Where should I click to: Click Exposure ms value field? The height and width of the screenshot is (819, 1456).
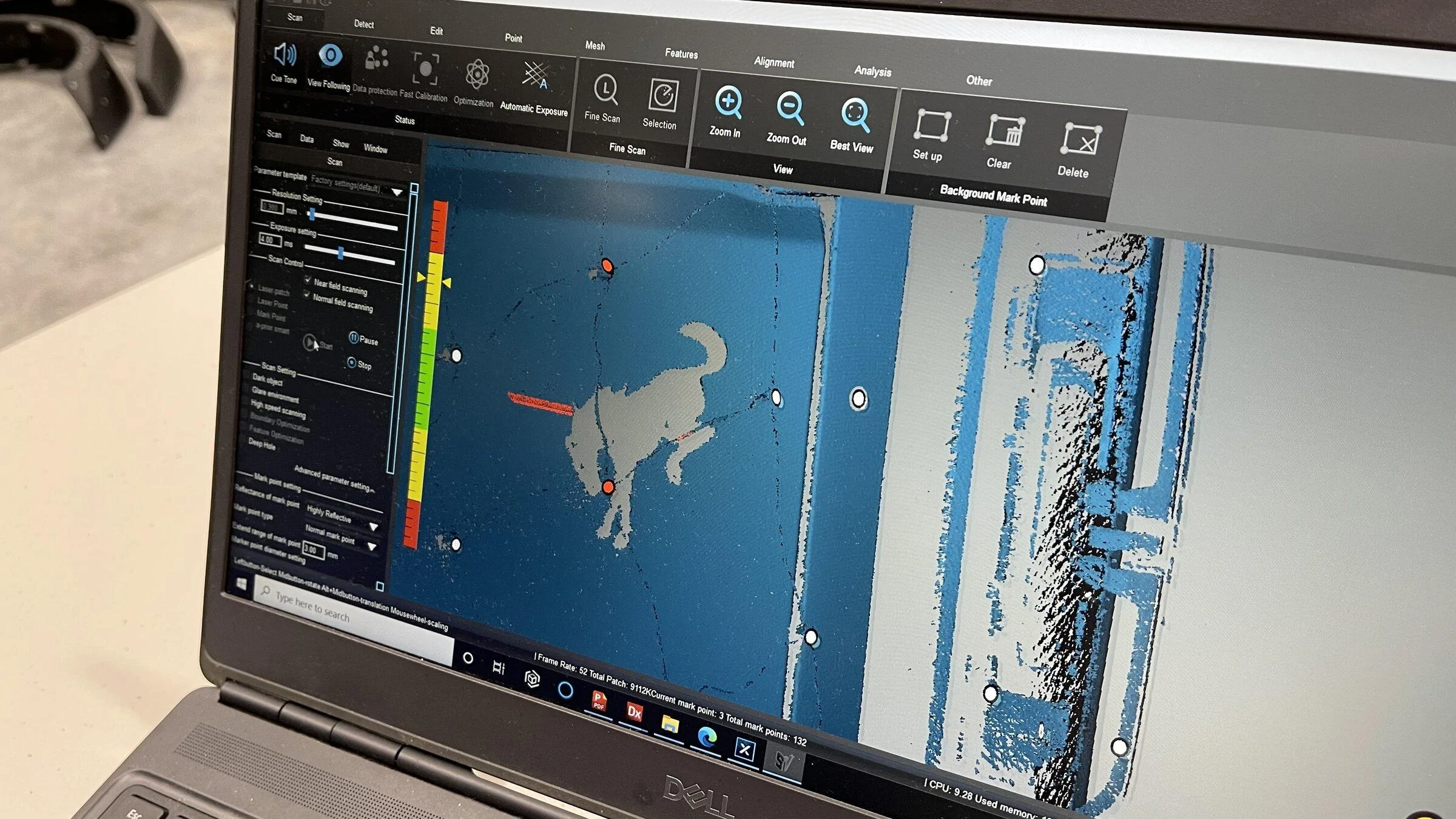pyautogui.click(x=269, y=240)
